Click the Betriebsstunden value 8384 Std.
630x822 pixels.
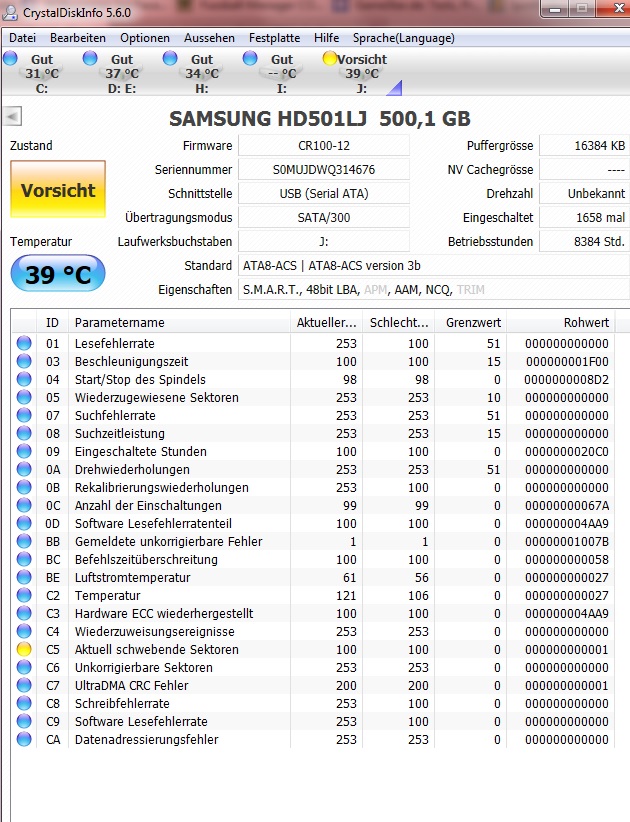click(x=584, y=242)
